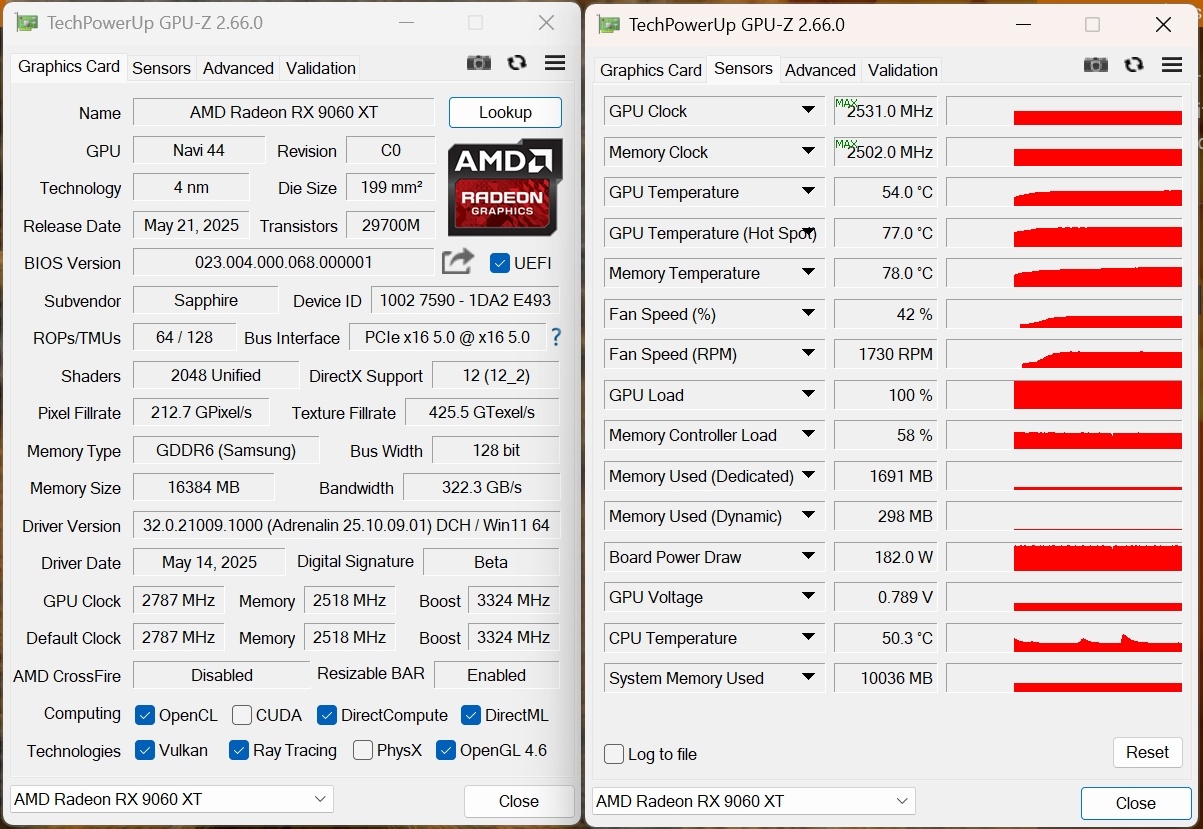Switch to Graphics Card tab in right window
Screen dimensions: 1203x829
pos(651,70)
